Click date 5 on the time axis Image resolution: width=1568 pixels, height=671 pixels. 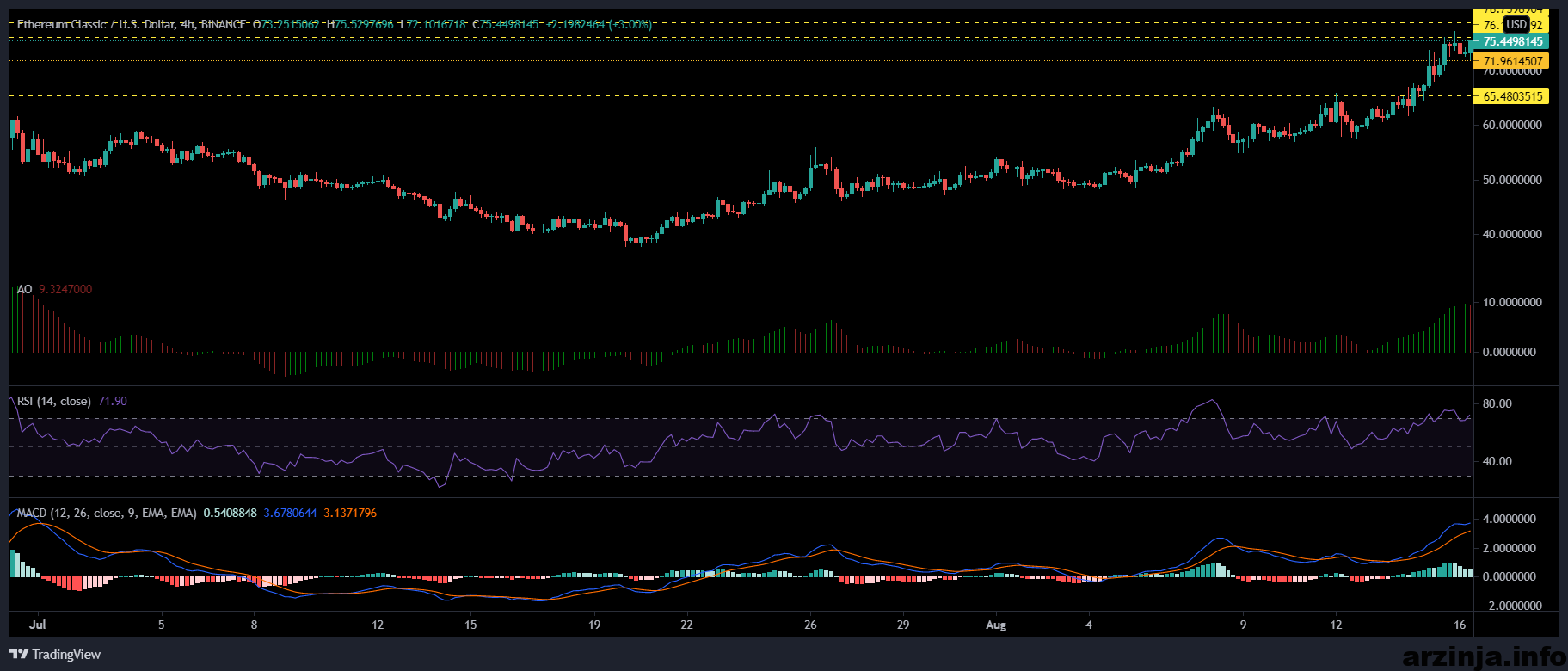(x=161, y=625)
